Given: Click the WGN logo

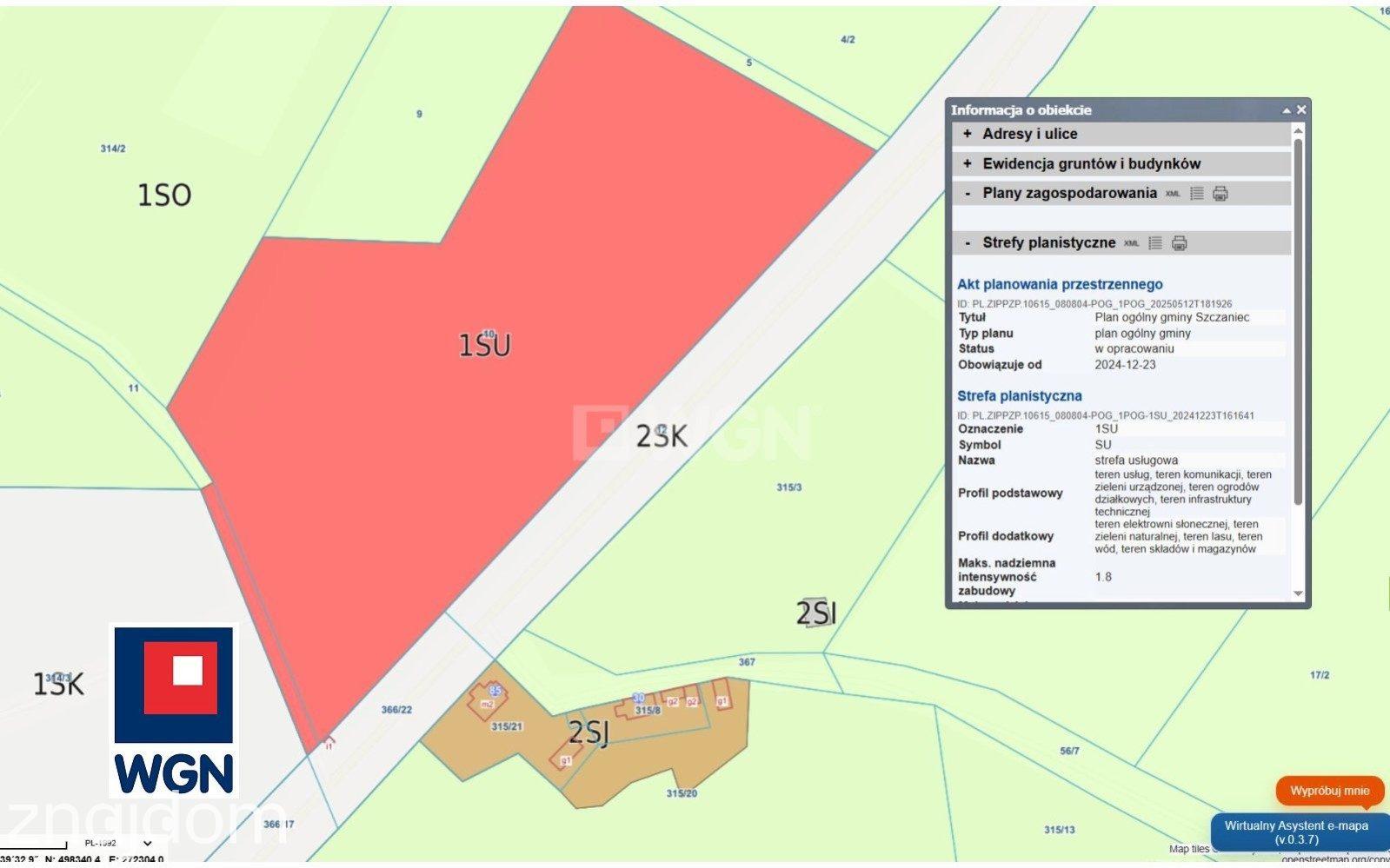Looking at the screenshot, I should pyautogui.click(x=175, y=711).
